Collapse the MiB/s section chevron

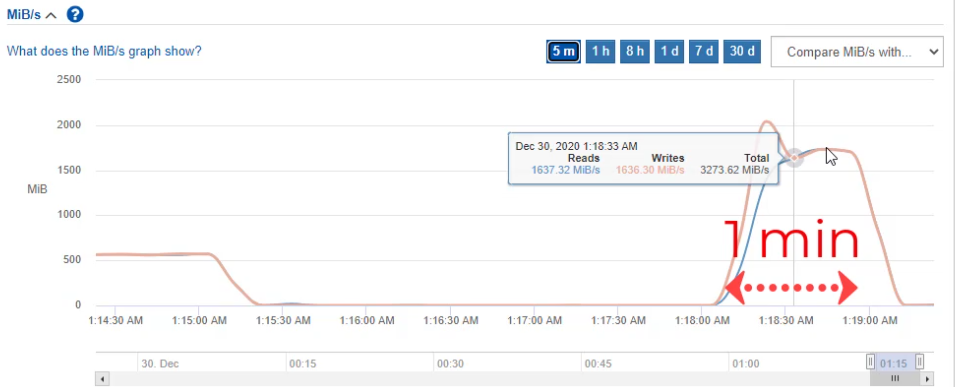[51, 15]
